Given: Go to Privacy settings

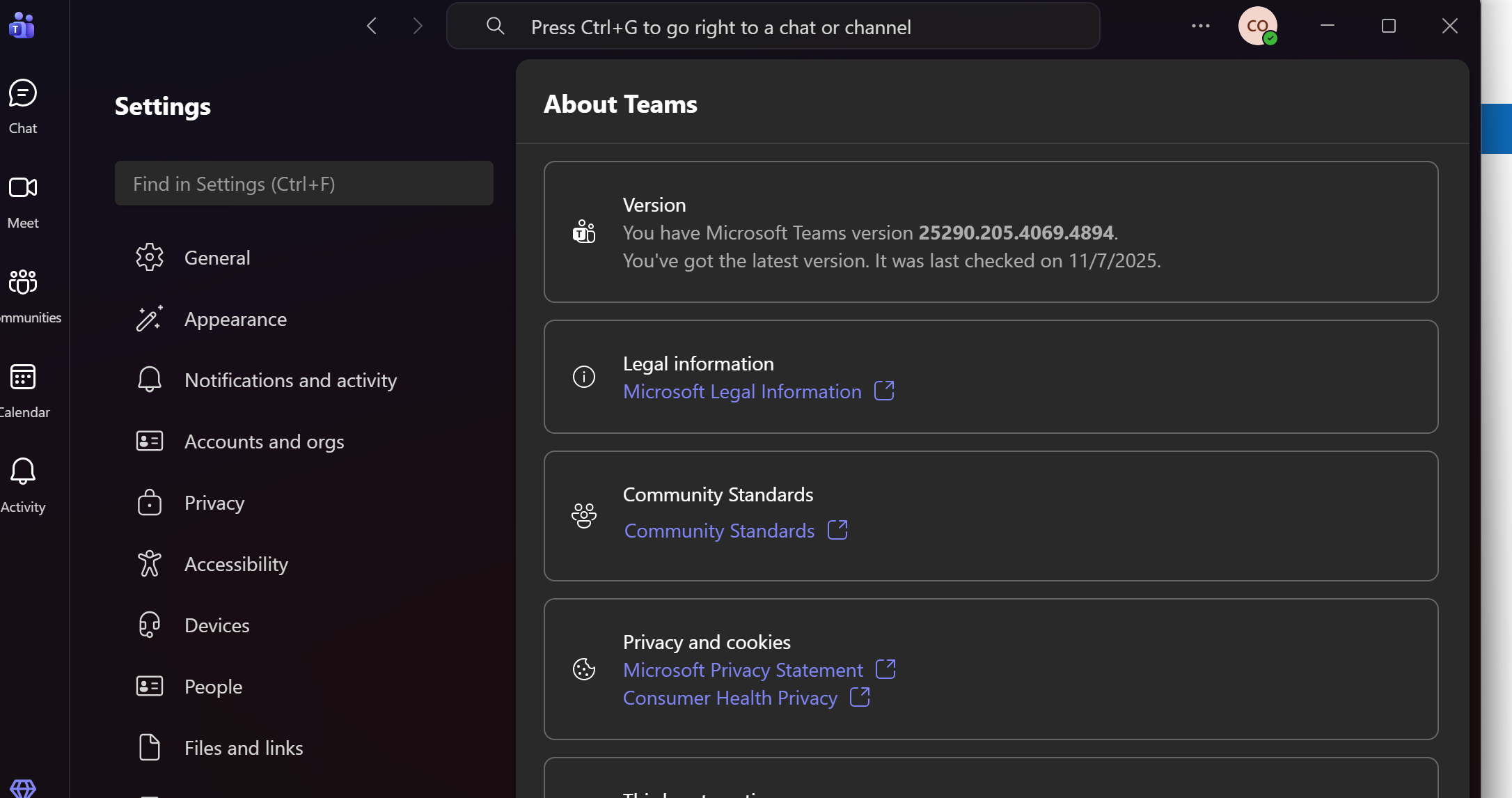Looking at the screenshot, I should pos(214,503).
